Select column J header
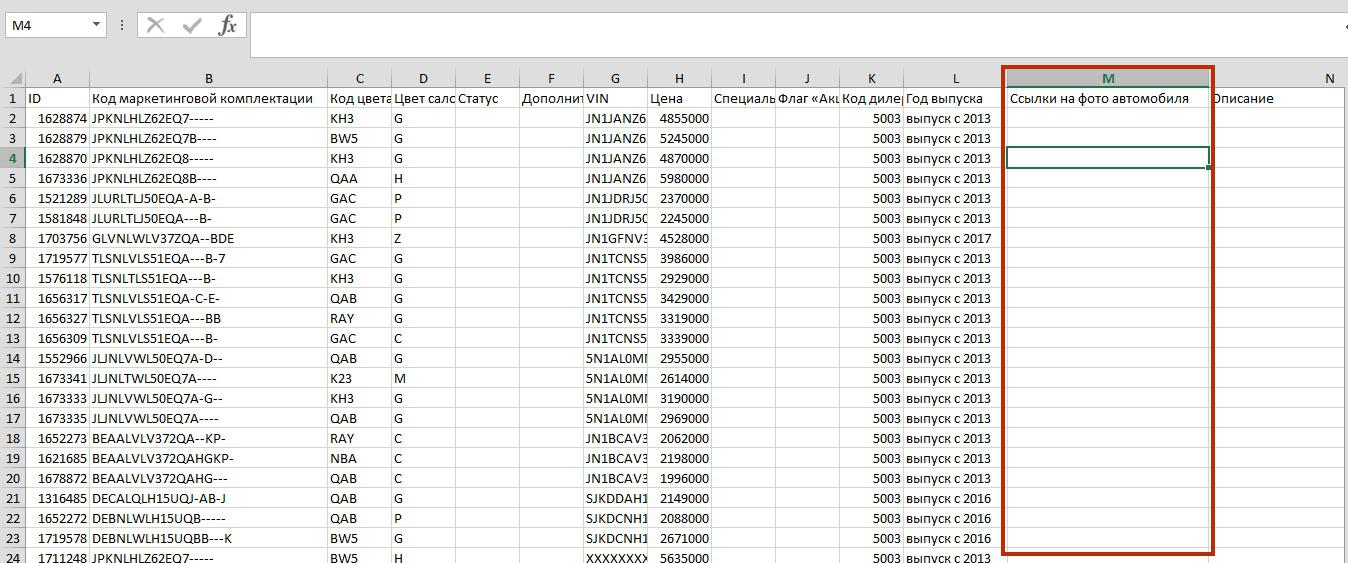The width and height of the screenshot is (1348, 563). [807, 78]
